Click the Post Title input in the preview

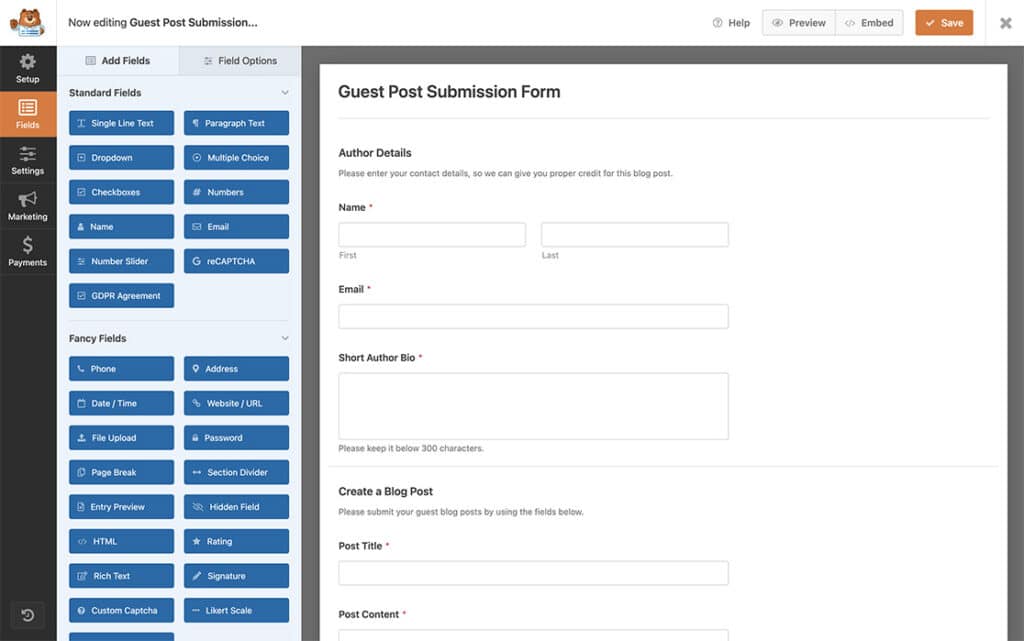point(533,572)
